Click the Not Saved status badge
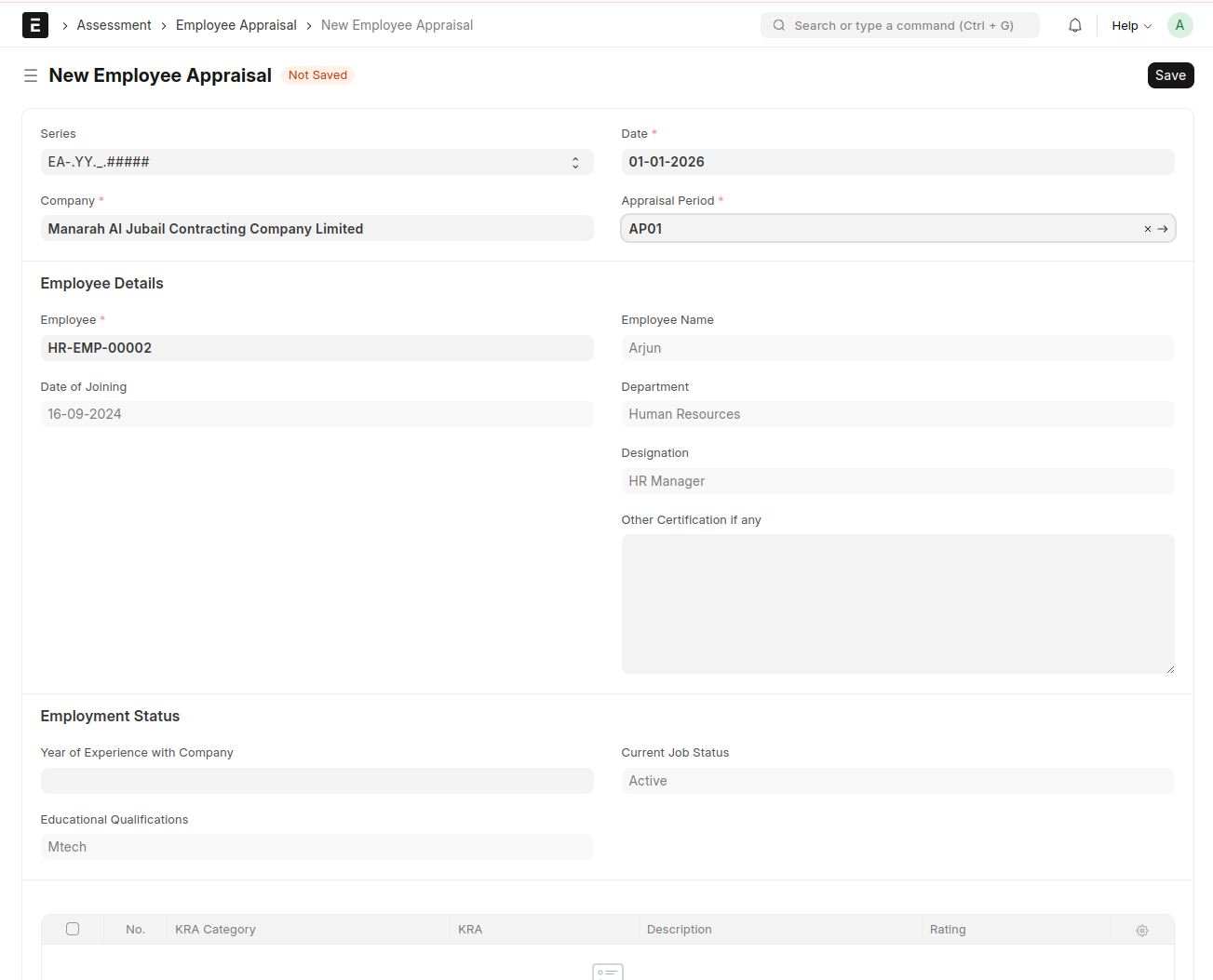 click(x=317, y=75)
